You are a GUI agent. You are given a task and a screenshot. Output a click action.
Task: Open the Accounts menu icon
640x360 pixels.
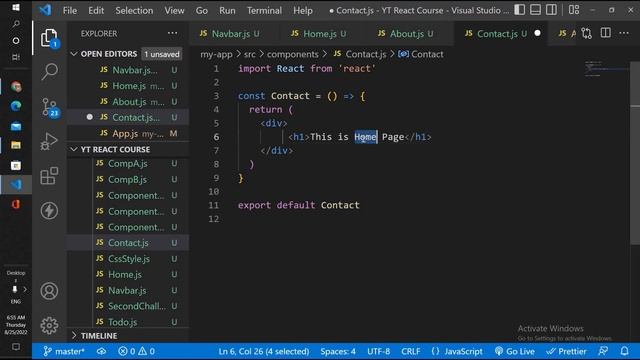click(x=49, y=291)
